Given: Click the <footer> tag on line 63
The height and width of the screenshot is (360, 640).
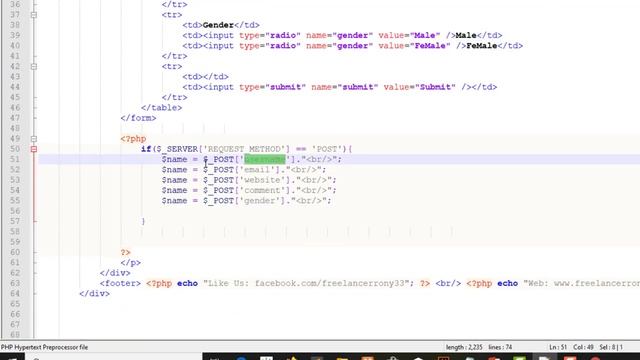Looking at the screenshot, I should [120, 283].
